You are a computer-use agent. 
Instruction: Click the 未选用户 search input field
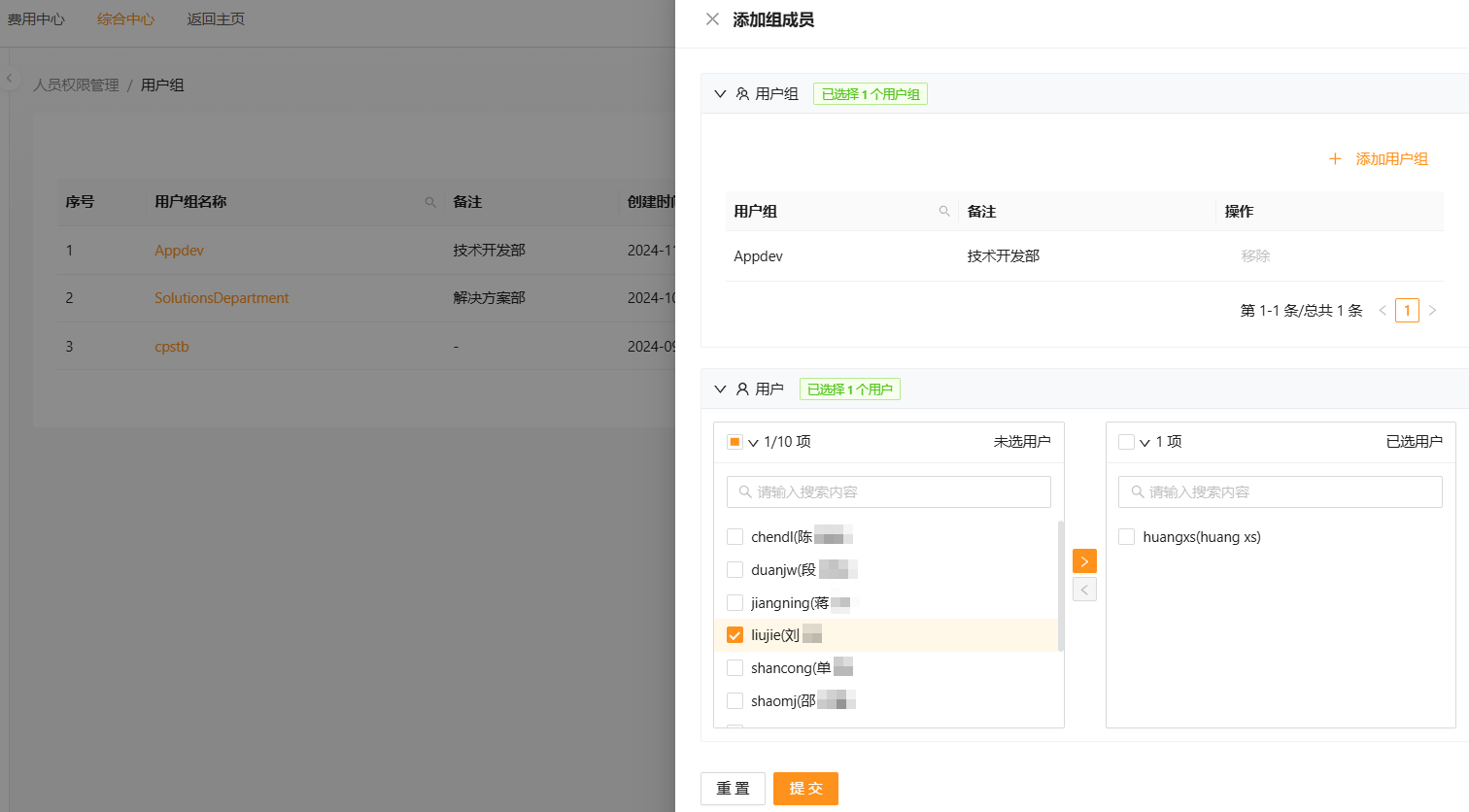pyautogui.click(x=889, y=492)
